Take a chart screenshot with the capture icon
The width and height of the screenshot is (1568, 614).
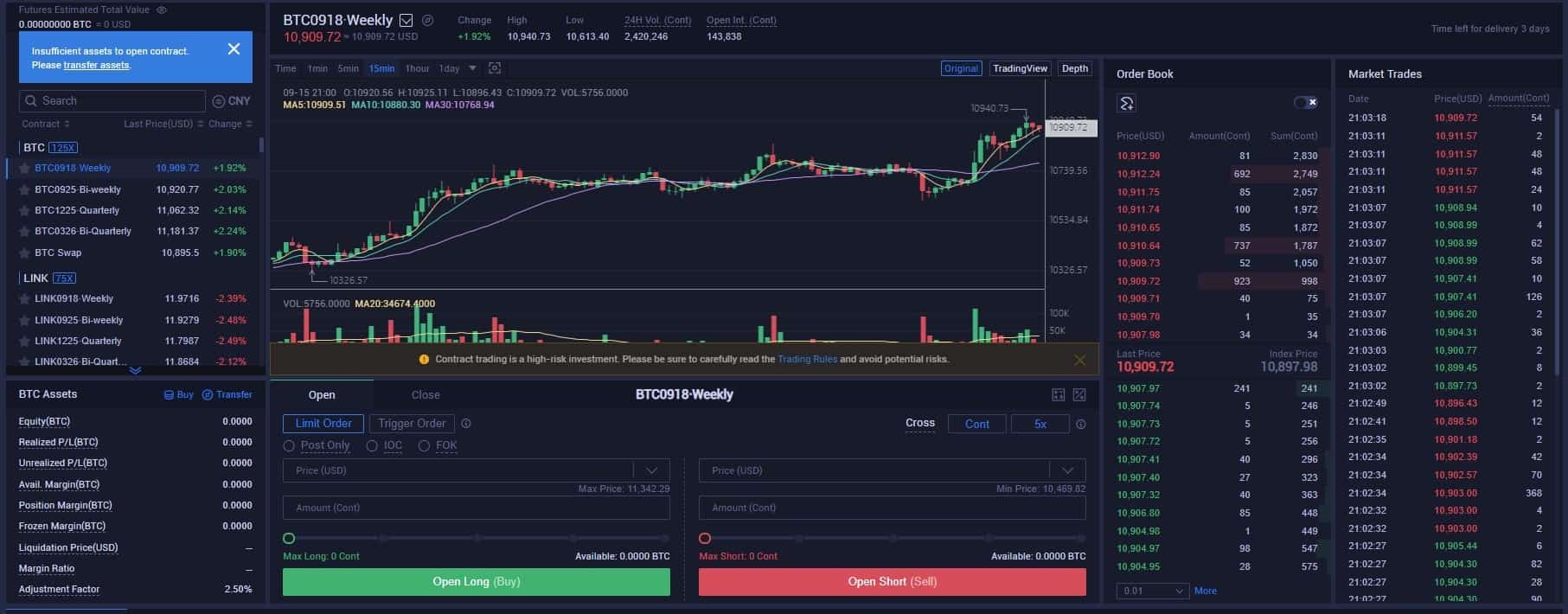click(x=495, y=68)
